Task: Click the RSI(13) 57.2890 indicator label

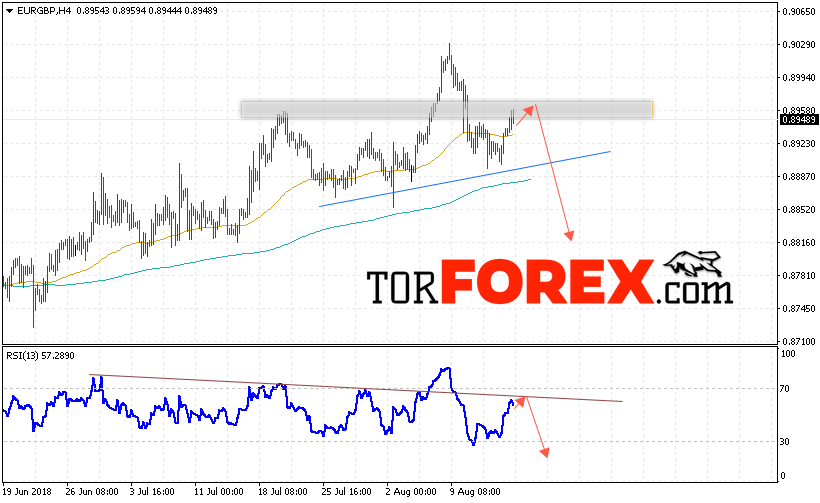Action: tap(40, 356)
